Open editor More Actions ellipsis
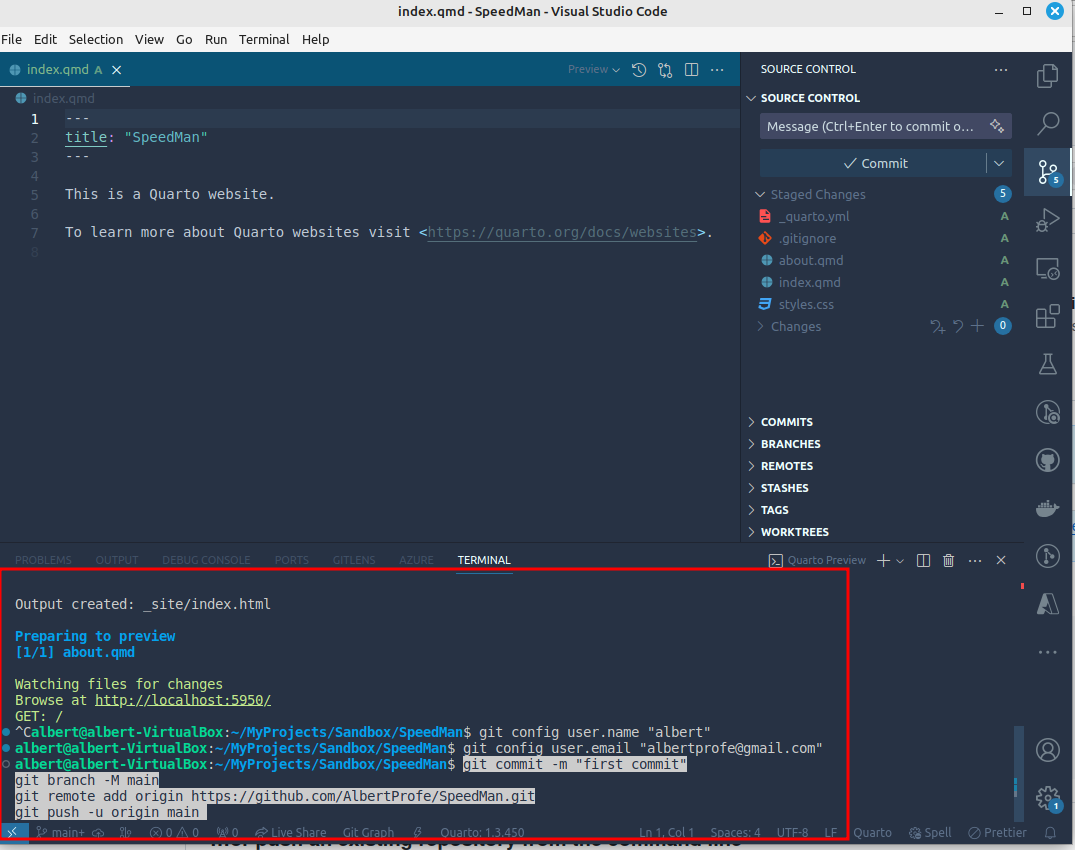This screenshot has height=850, width=1075. pyautogui.click(x=717, y=70)
